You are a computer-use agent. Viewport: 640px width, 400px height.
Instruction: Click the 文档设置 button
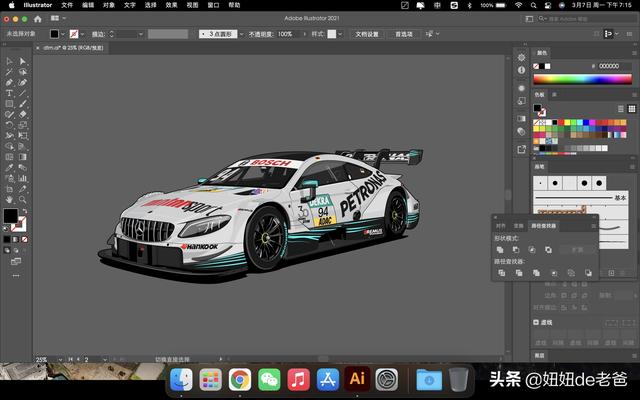tap(367, 33)
